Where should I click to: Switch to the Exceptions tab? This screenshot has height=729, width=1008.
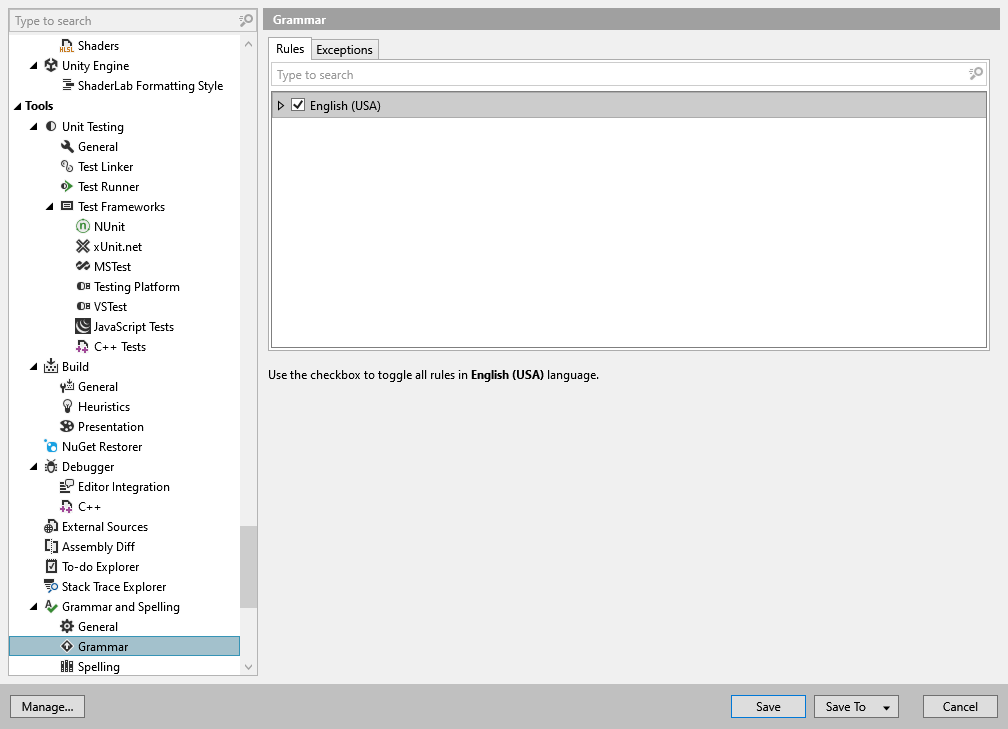pyautogui.click(x=344, y=48)
